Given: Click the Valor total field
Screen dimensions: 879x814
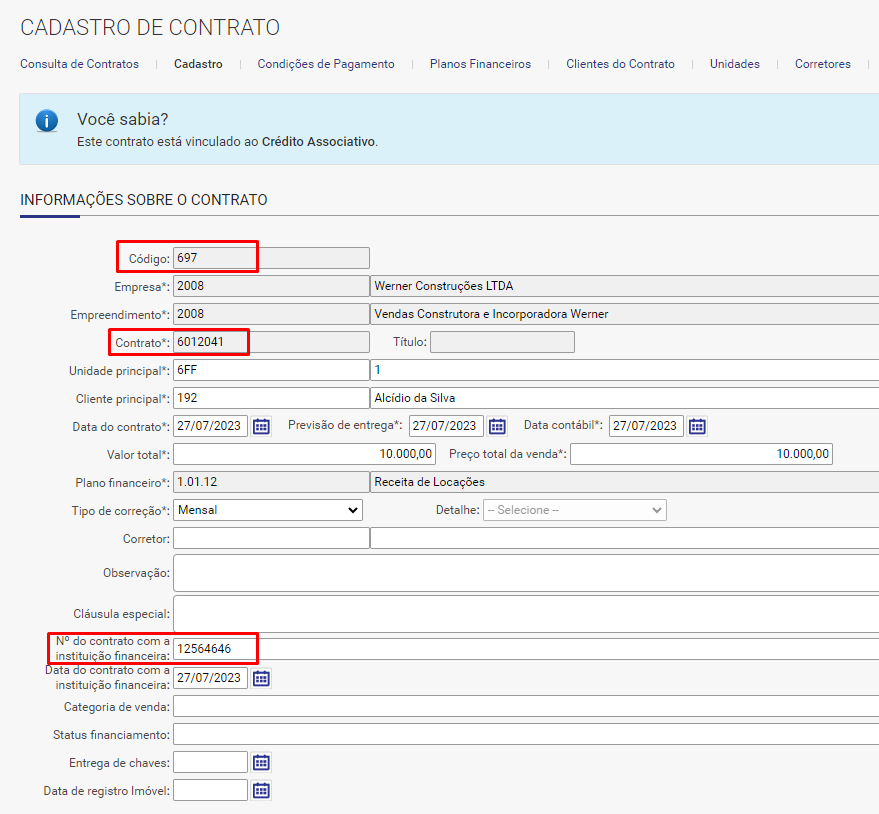Looking at the screenshot, I should (304, 454).
